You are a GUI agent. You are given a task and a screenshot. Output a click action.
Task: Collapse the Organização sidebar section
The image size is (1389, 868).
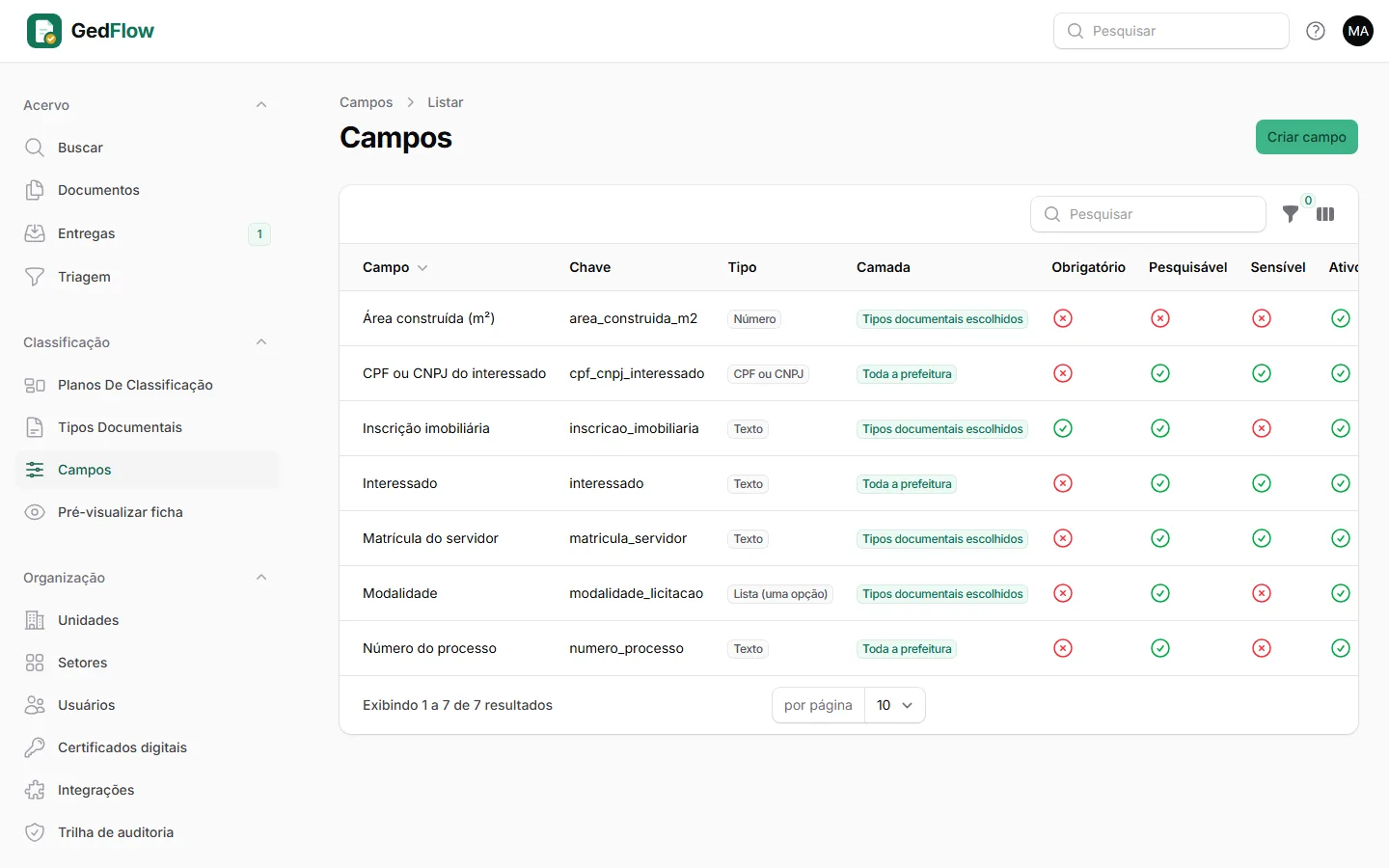point(261,578)
